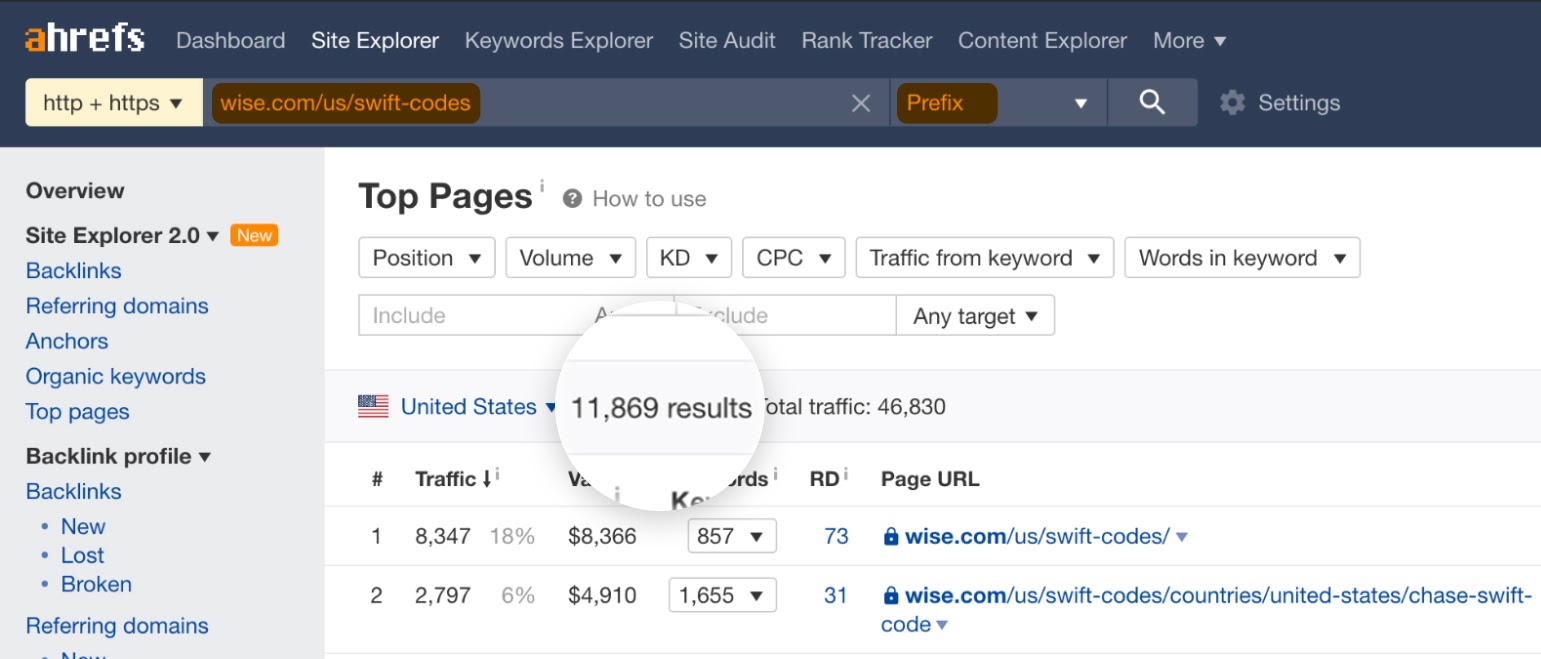Screen dimensions: 1541x659
Task: Open the 73 referring domains link
Action: [x=836, y=536]
